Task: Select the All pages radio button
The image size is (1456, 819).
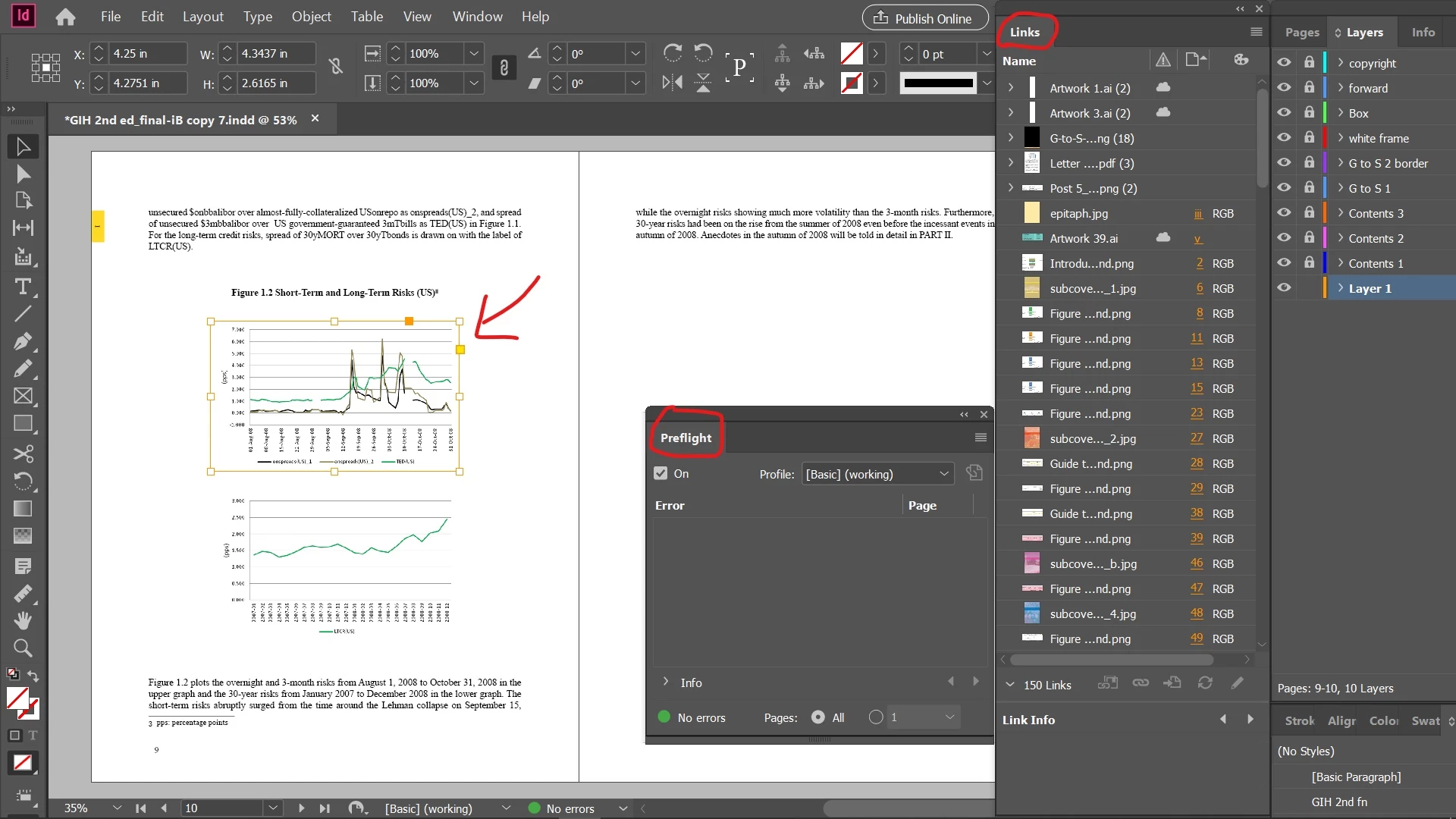Action: tap(818, 717)
